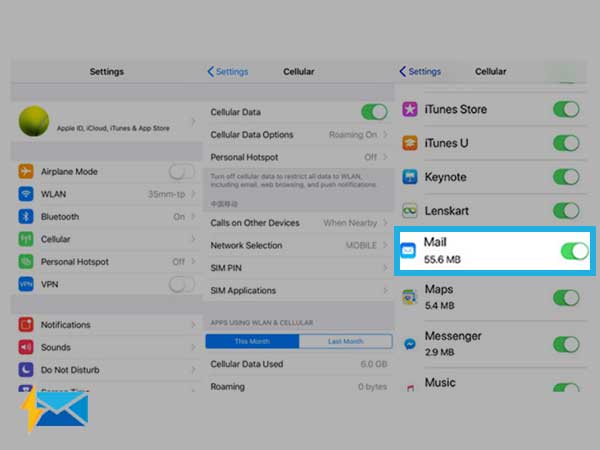Tap the WLAN wifi icon
The image size is (600, 450).
pyautogui.click(x=26, y=194)
